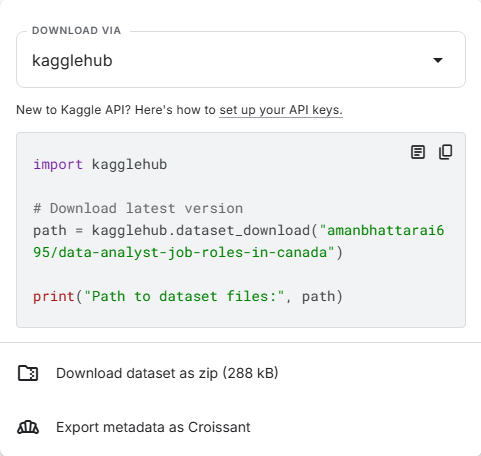481x456 pixels.
Task: Click the DOWNLOAD VIA field label
Action: (x=76, y=31)
